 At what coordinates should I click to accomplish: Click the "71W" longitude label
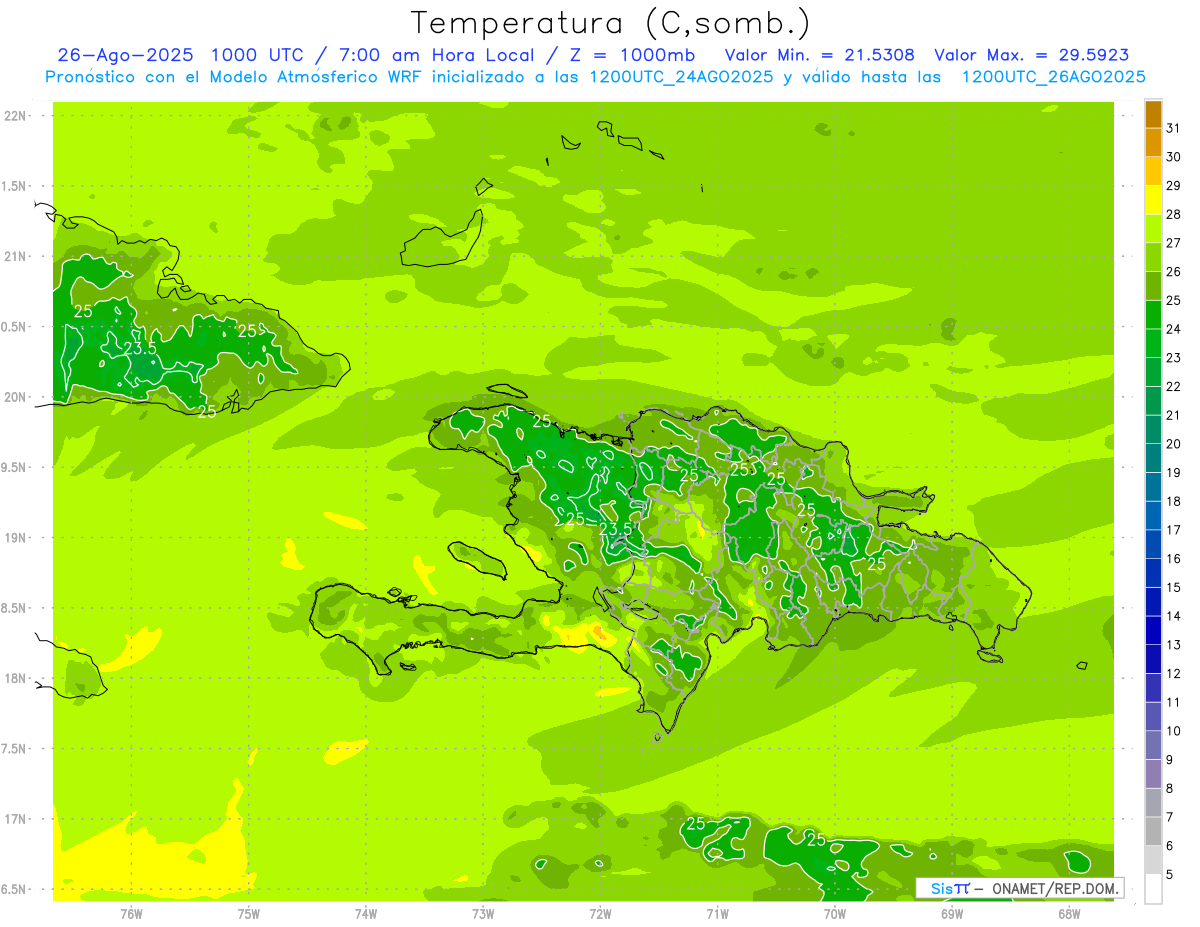717,913
